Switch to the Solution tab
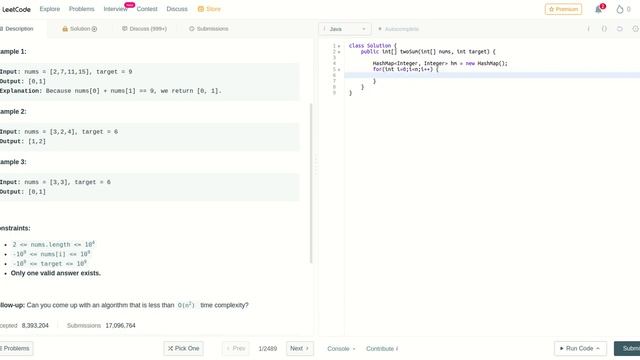The width and height of the screenshot is (640, 360). tap(80, 29)
